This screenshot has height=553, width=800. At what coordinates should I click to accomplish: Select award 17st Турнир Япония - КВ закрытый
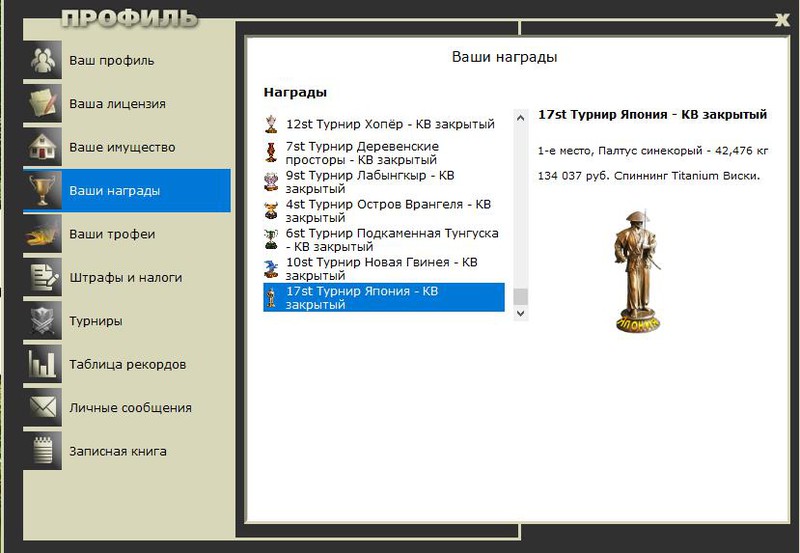point(384,297)
